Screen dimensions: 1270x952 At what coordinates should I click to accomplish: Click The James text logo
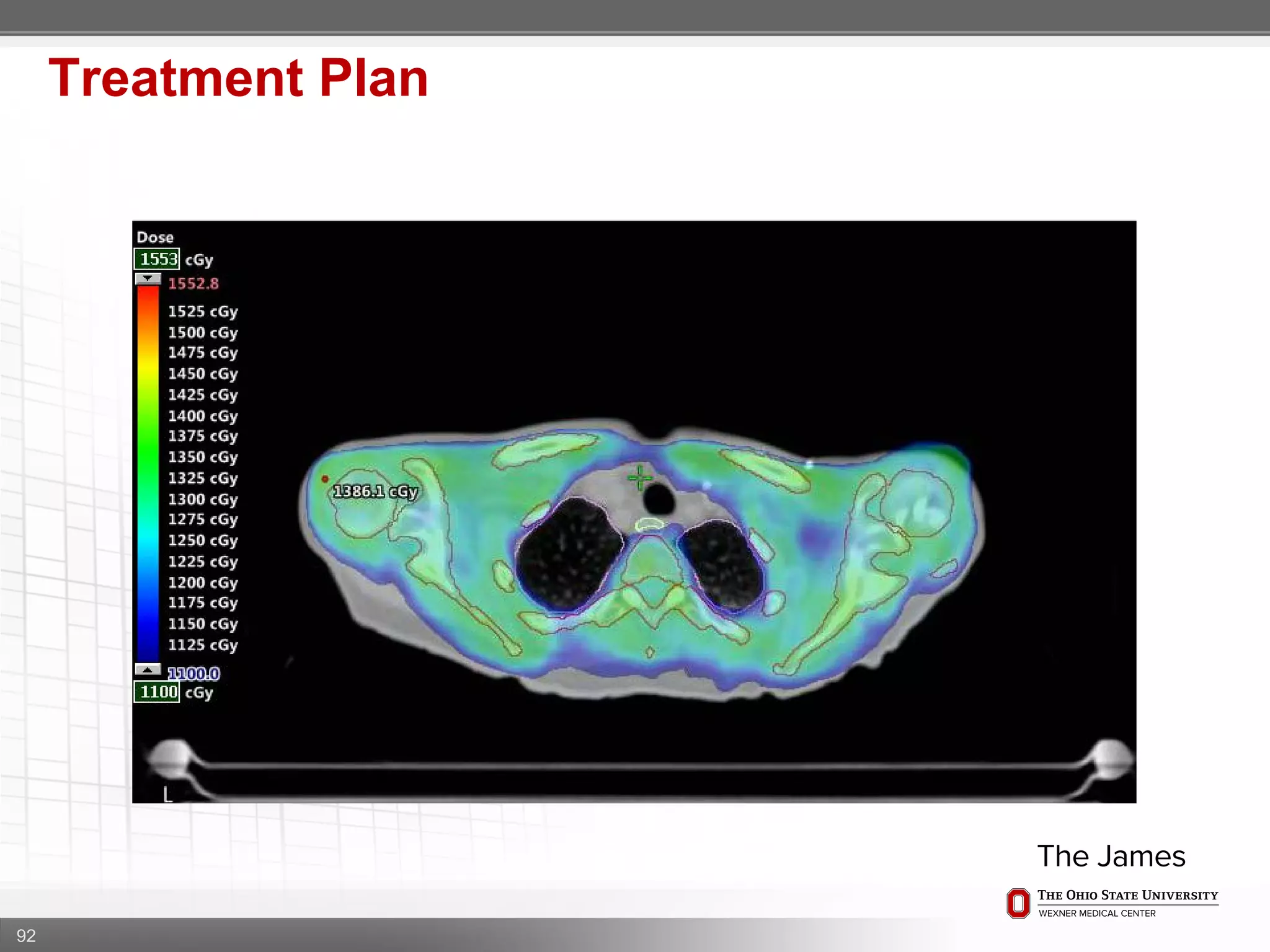pyautogui.click(x=1111, y=856)
